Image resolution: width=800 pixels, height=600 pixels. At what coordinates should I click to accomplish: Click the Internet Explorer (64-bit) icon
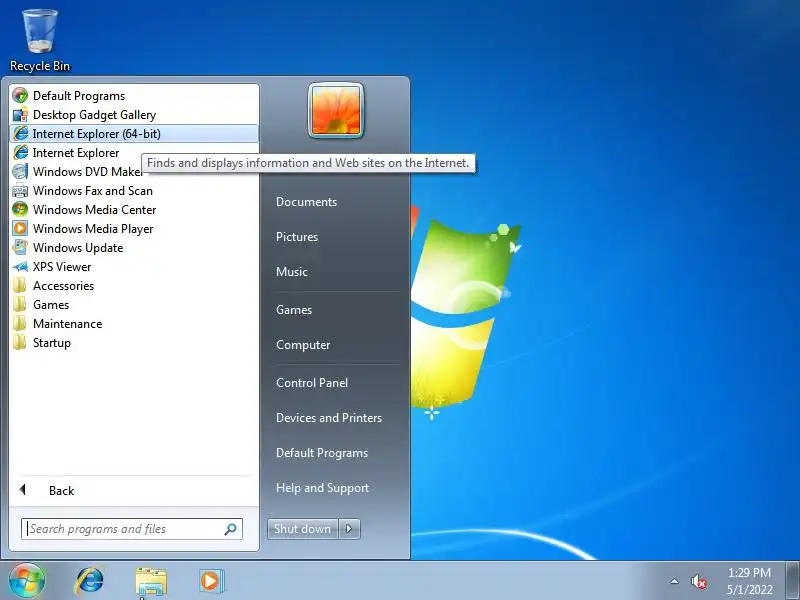(20, 133)
